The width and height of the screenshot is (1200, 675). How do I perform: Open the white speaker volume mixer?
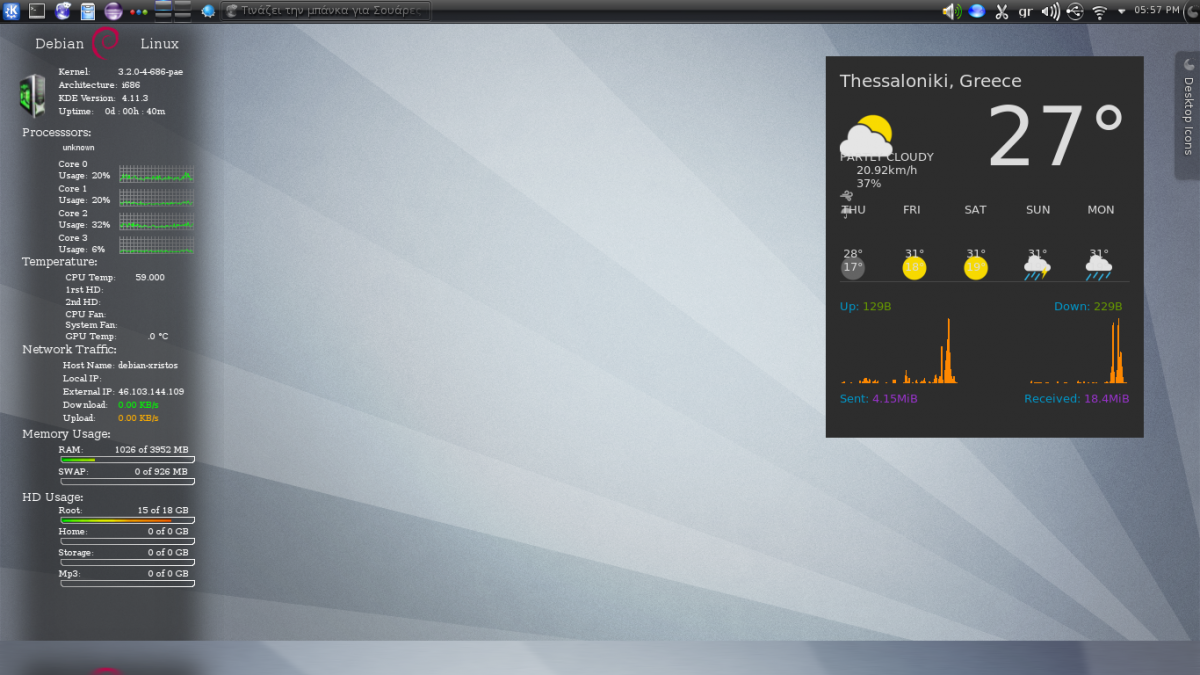1050,11
